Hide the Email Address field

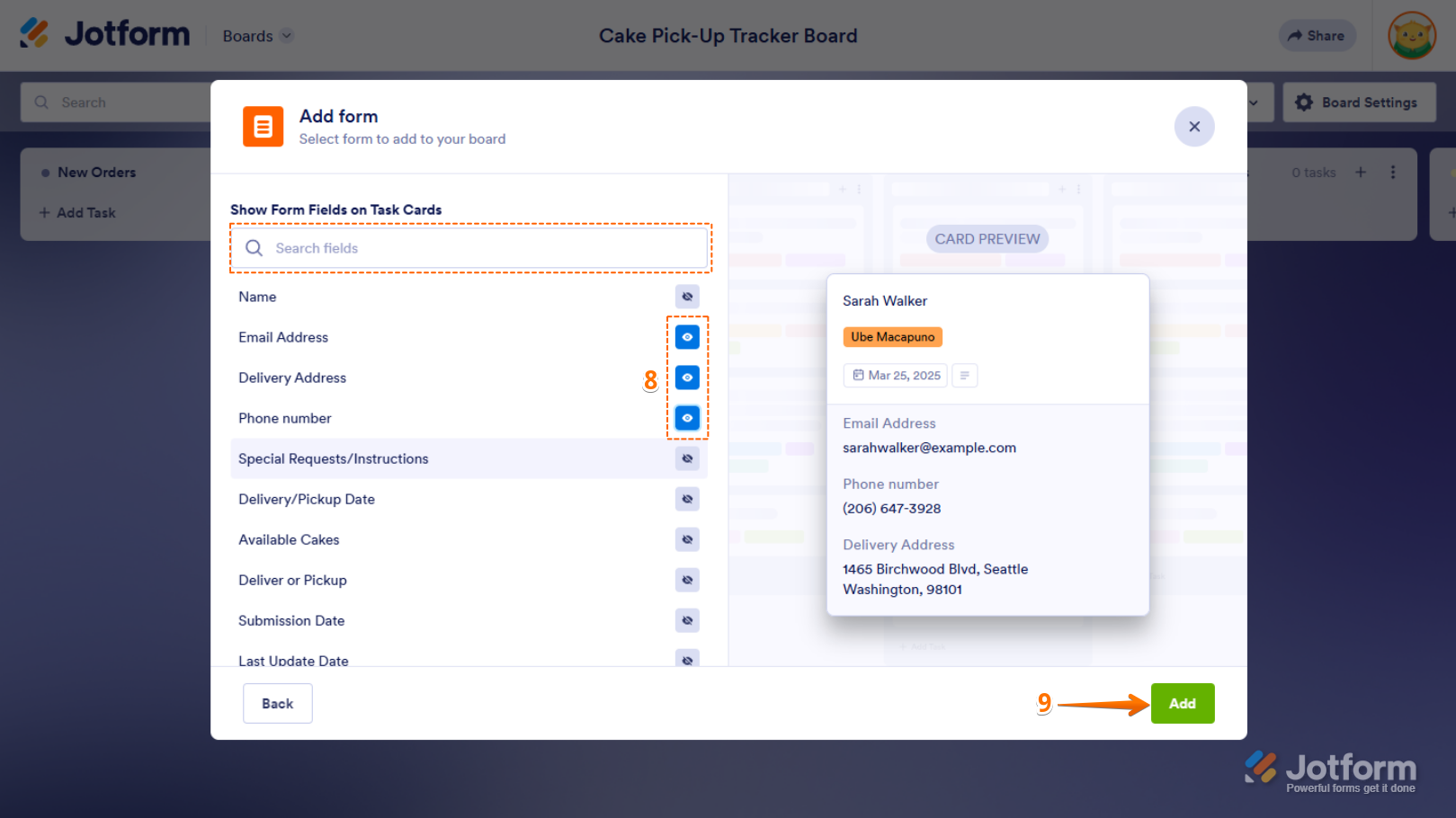(x=687, y=337)
